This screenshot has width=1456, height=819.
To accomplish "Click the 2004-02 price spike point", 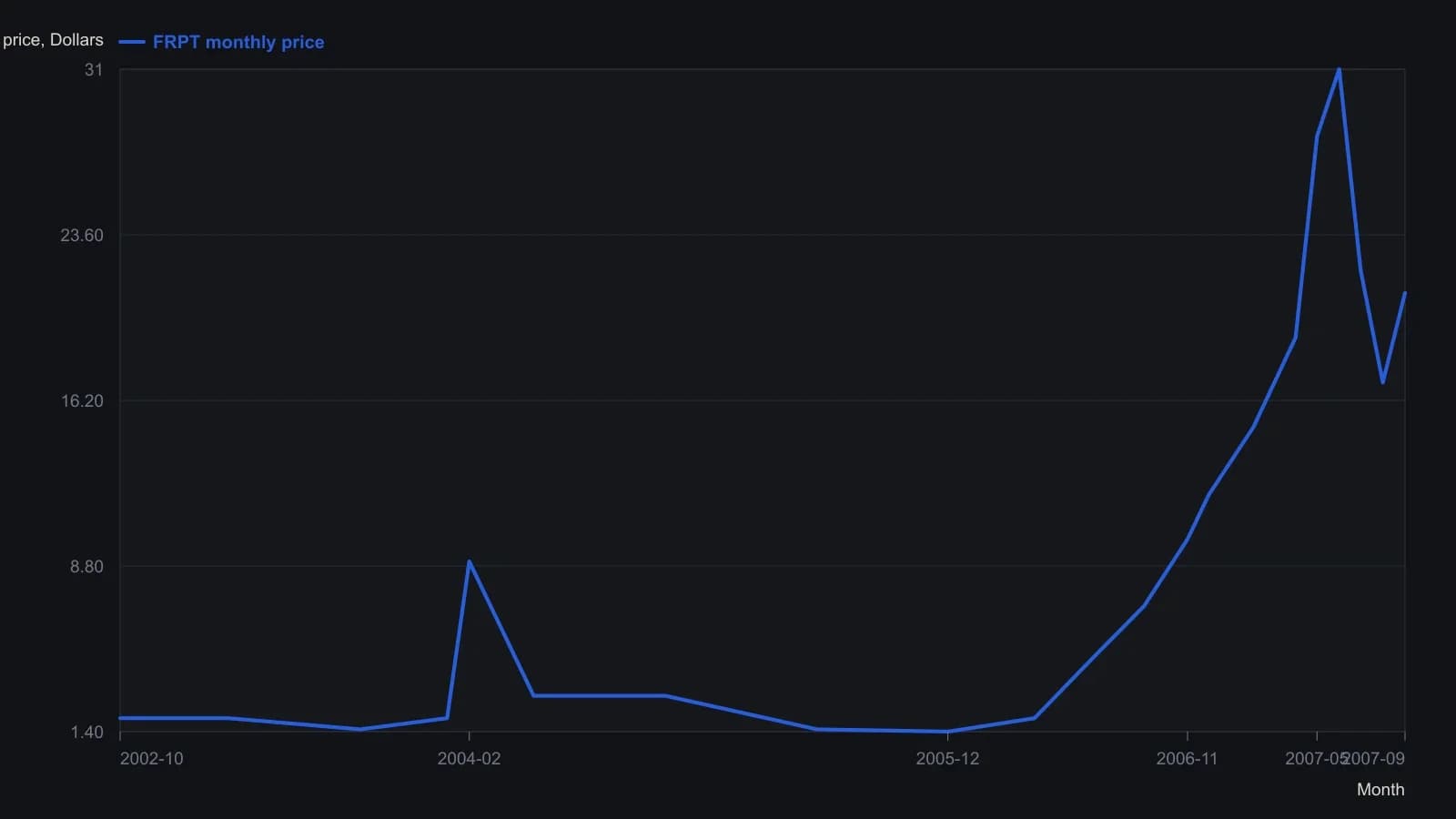I will pyautogui.click(x=469, y=561).
